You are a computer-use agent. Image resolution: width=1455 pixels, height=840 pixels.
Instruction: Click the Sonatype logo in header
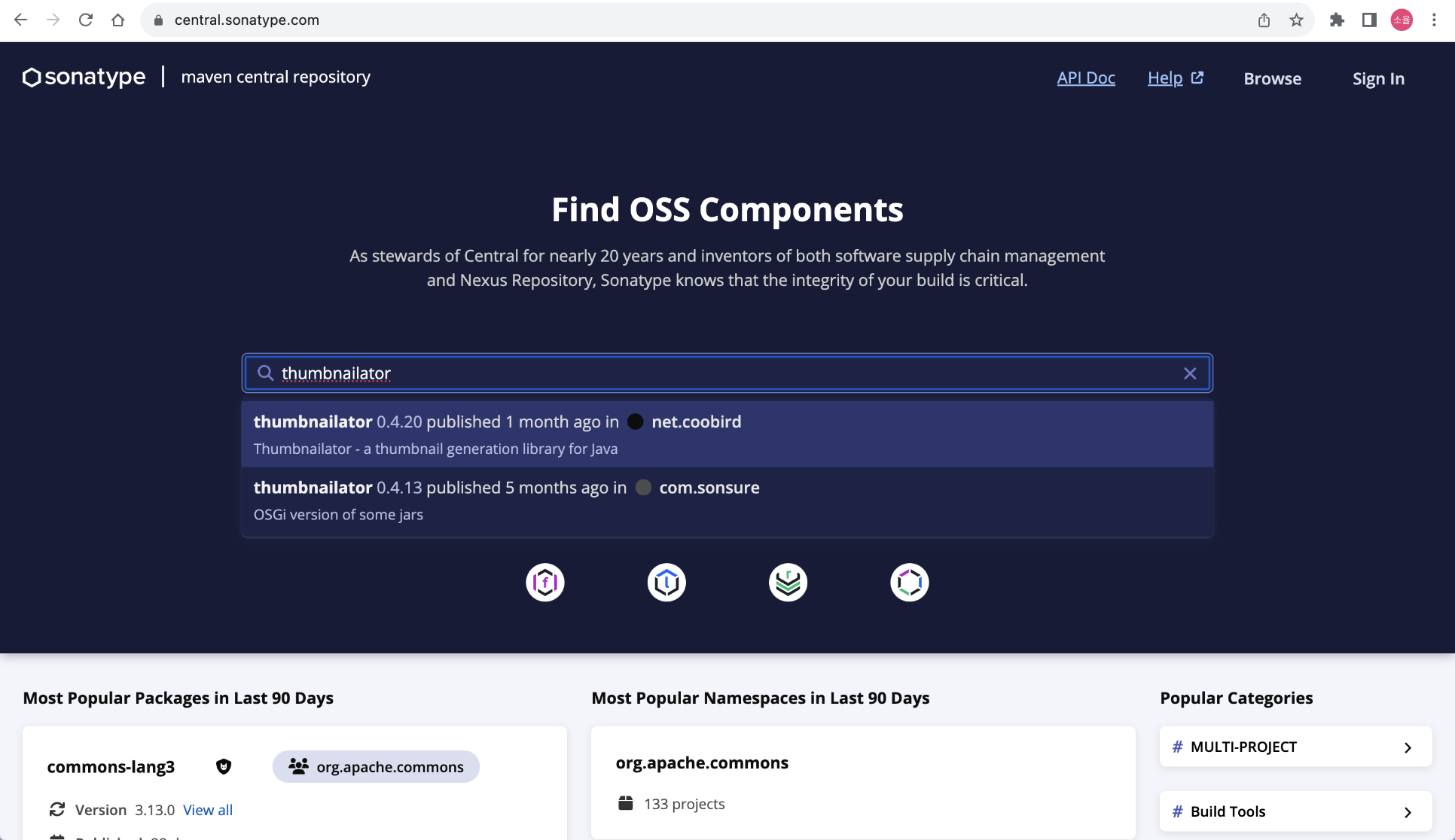pyautogui.click(x=84, y=77)
